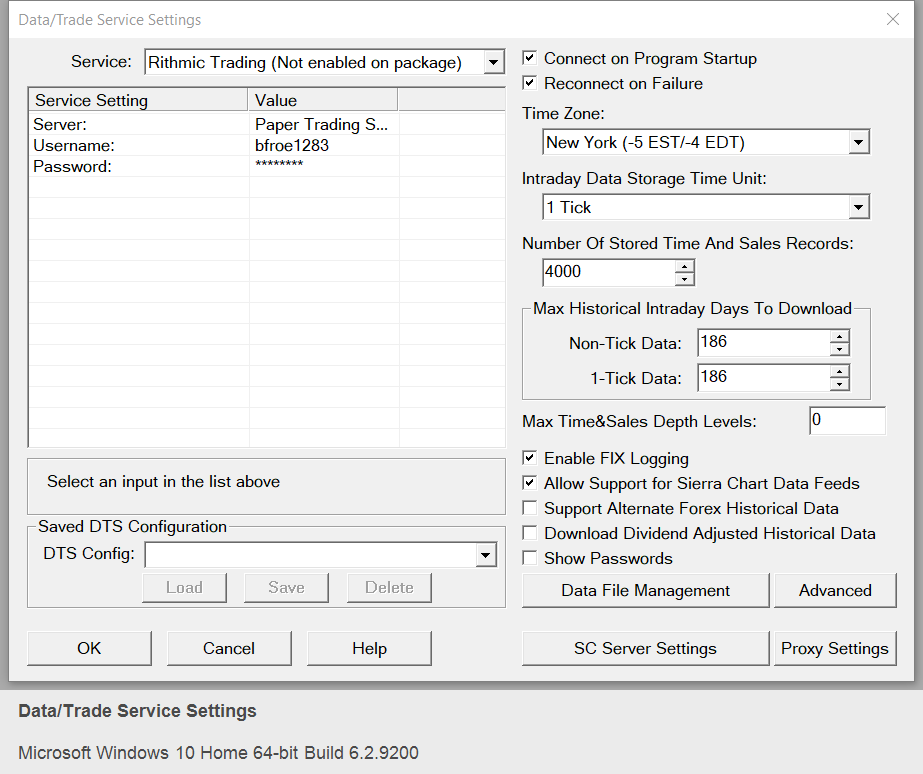This screenshot has height=774, width=923.
Task: Open SC Server Settings
Action: click(x=645, y=648)
